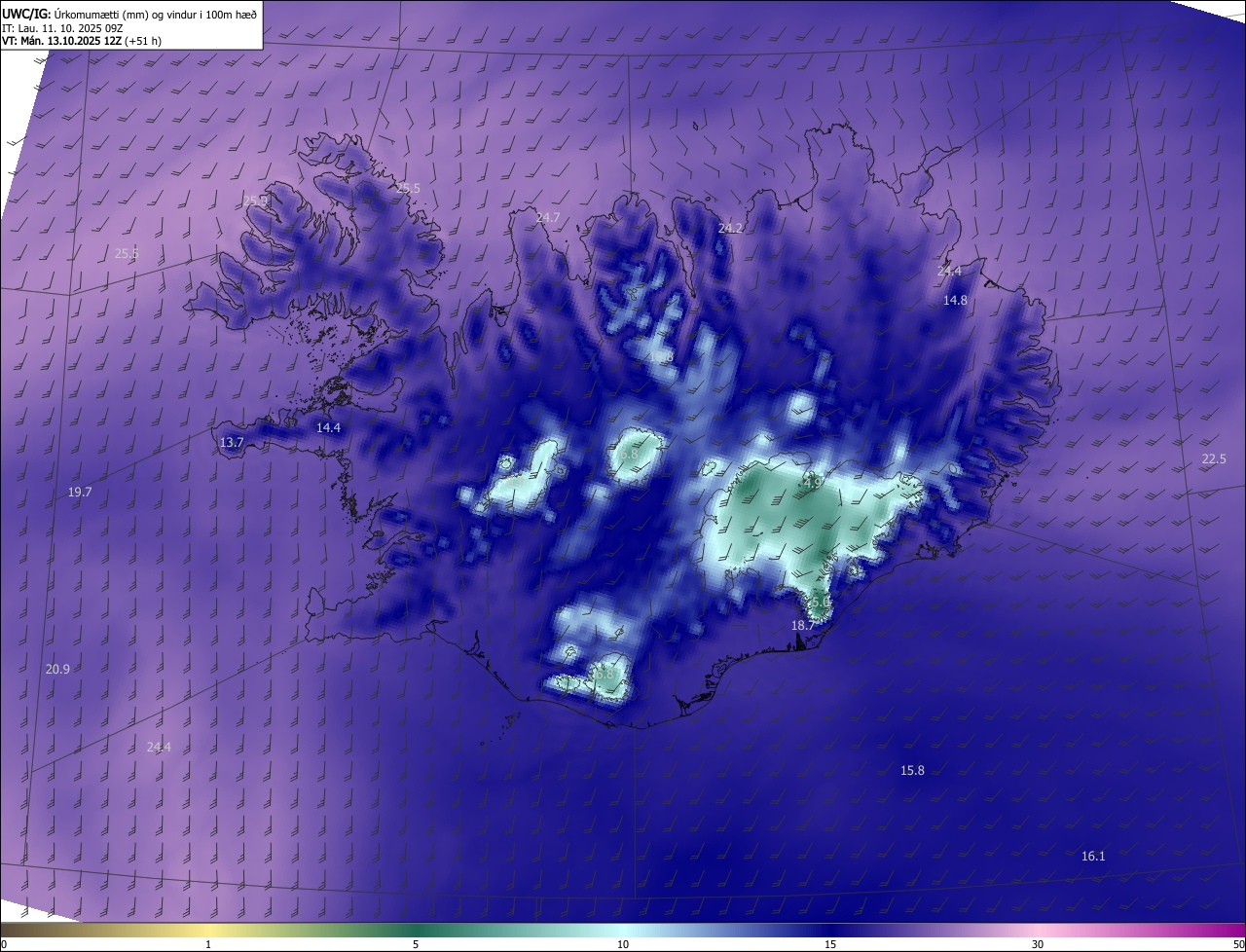Viewport: 1246px width, 952px height.
Task: Click the 24.7 value label on the map
Action: pos(548,218)
